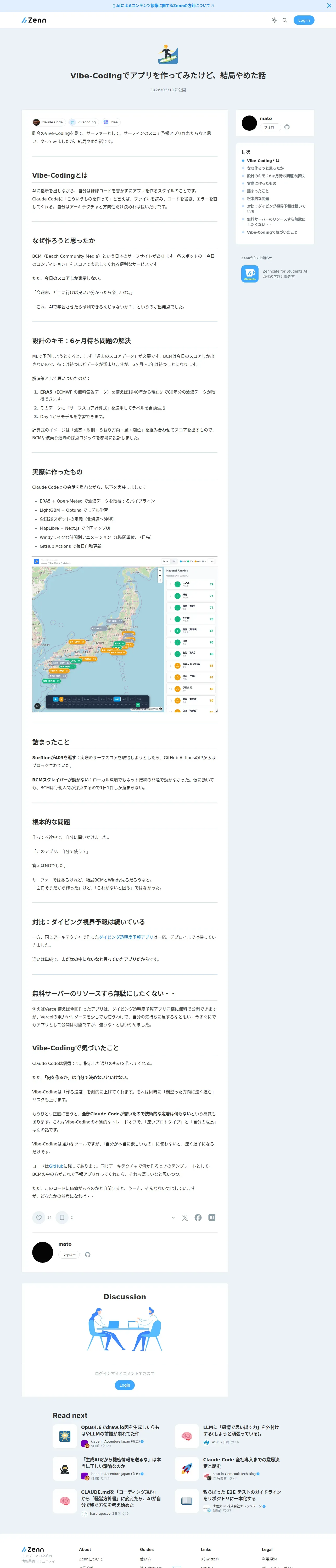Image resolution: width=336 pixels, height=1568 pixels.
Task: Go to '無料サーバーのリソースすら無駄にしたくない' contents entry
Action: [276, 222]
